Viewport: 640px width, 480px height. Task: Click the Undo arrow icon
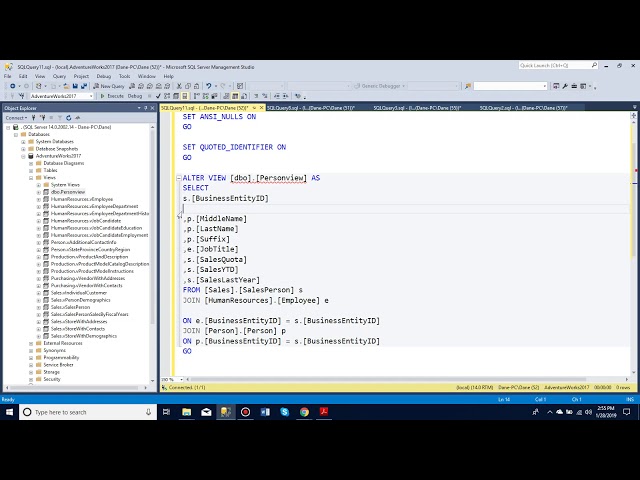pos(209,86)
